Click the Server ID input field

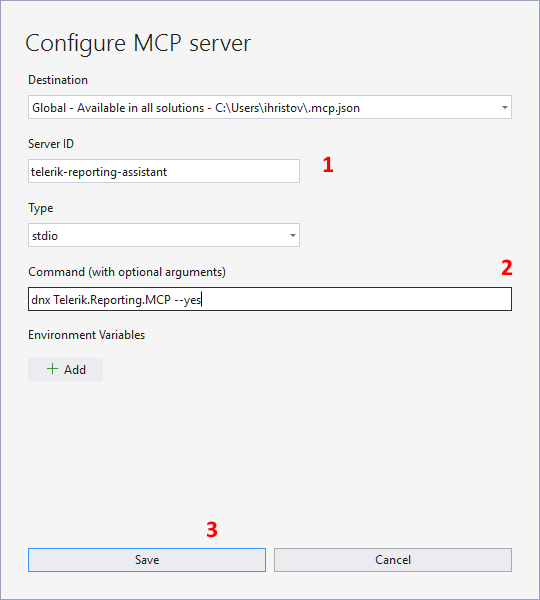[164, 171]
